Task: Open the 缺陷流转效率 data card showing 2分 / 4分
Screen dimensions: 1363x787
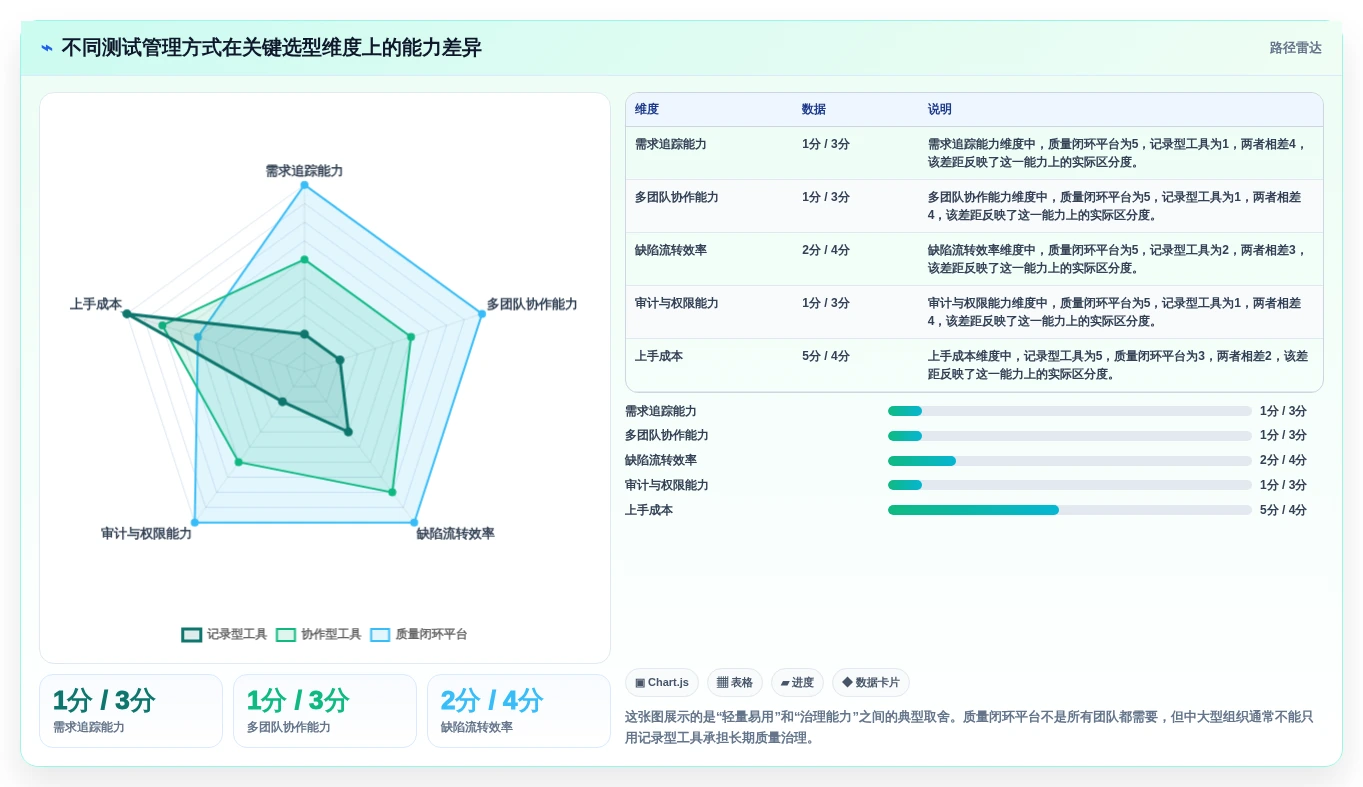Action: pyautogui.click(x=519, y=711)
